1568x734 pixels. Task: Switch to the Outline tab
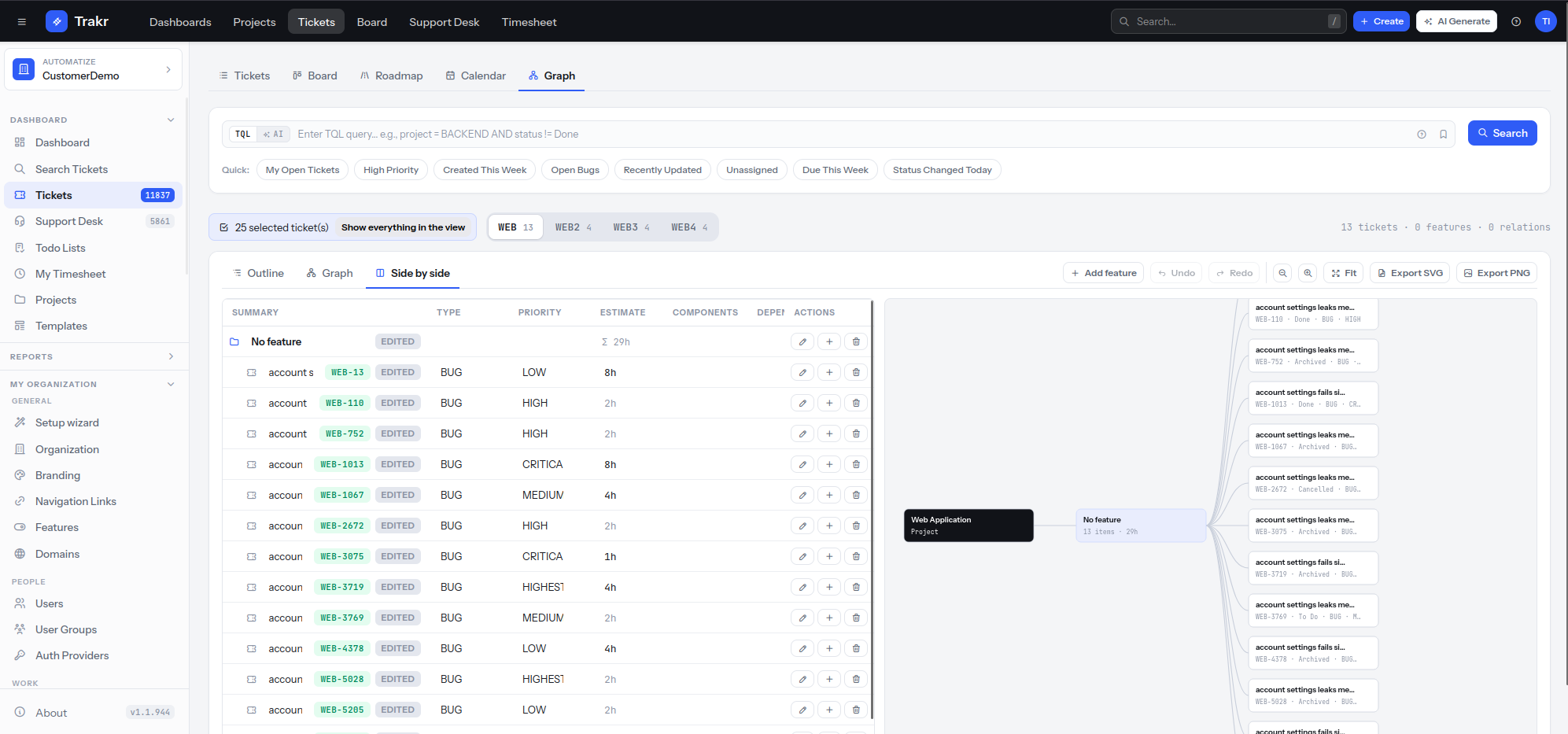tap(259, 273)
